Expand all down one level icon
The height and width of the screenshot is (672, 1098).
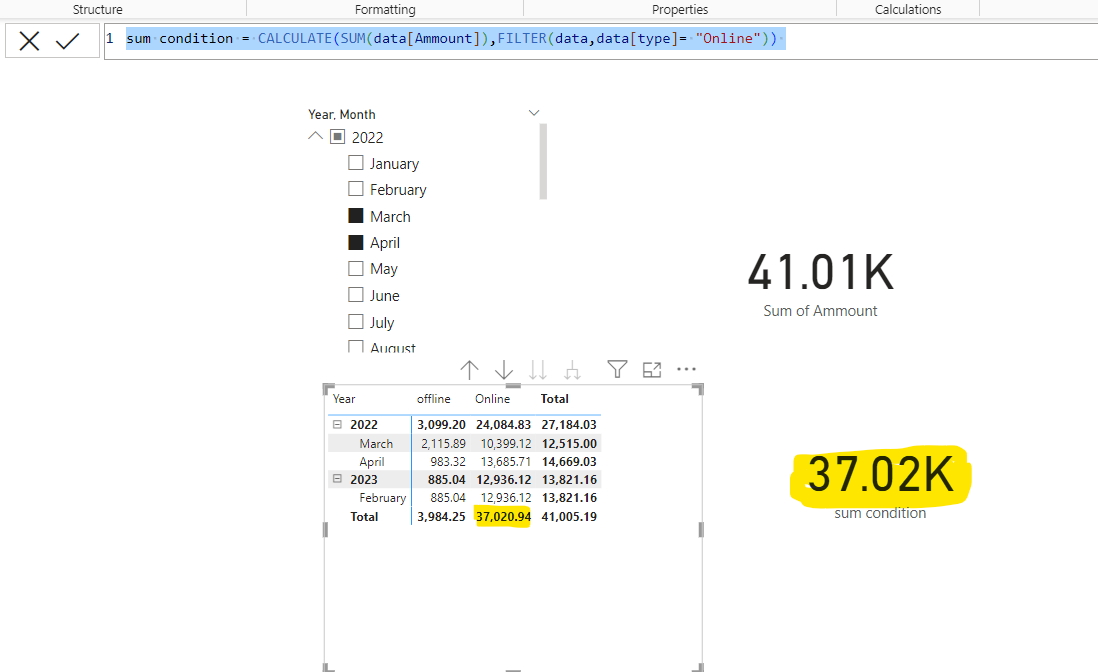click(x=572, y=370)
